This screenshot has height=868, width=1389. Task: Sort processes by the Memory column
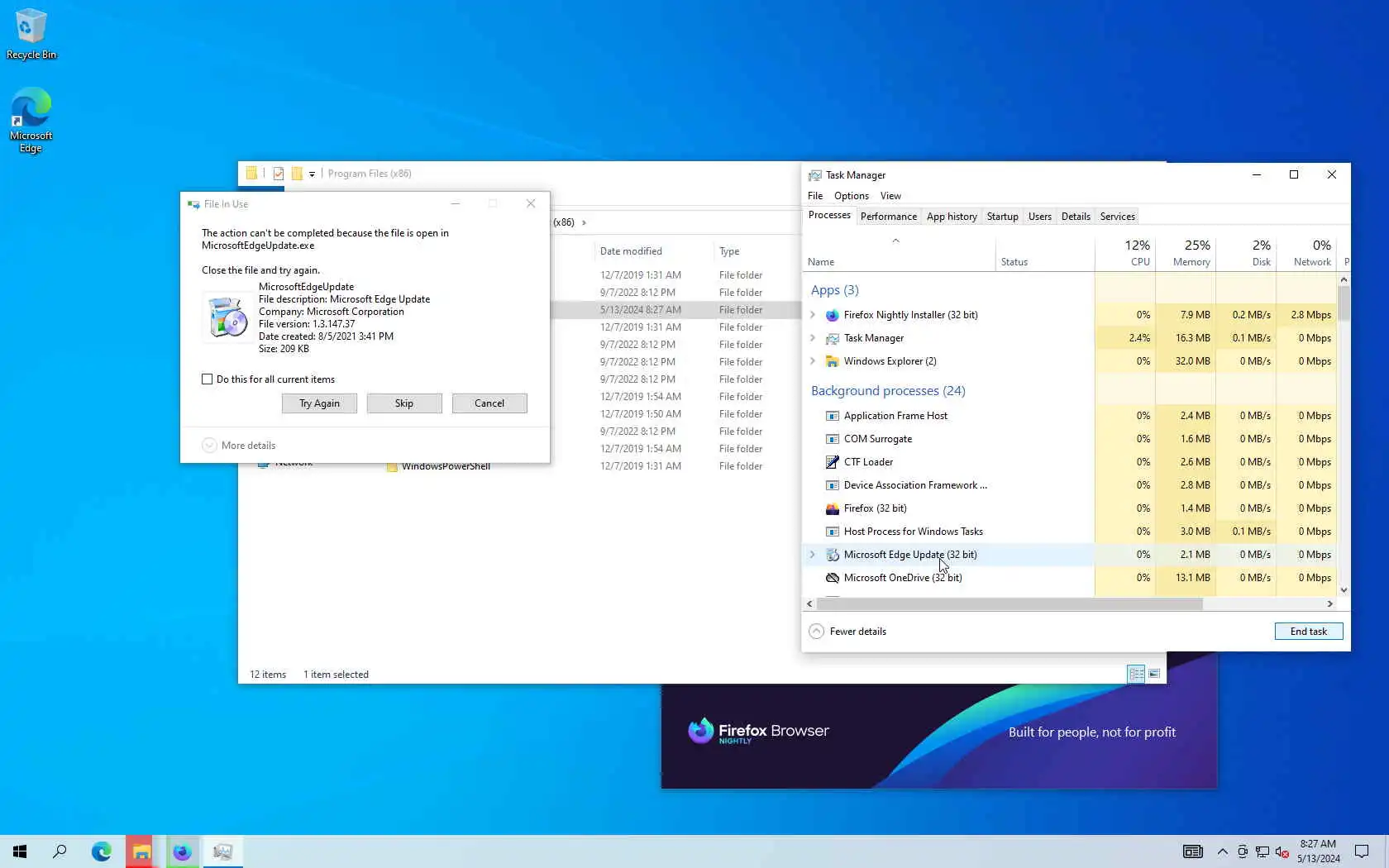coord(1186,253)
